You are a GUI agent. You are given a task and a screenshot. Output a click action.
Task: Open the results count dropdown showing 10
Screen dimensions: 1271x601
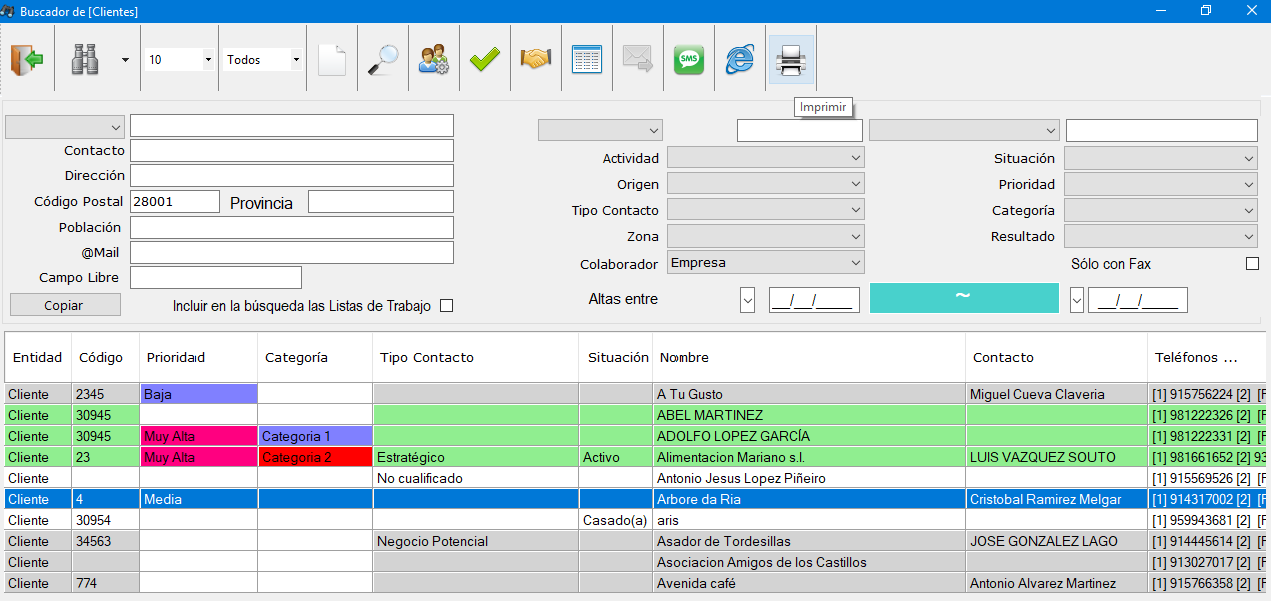(x=208, y=60)
